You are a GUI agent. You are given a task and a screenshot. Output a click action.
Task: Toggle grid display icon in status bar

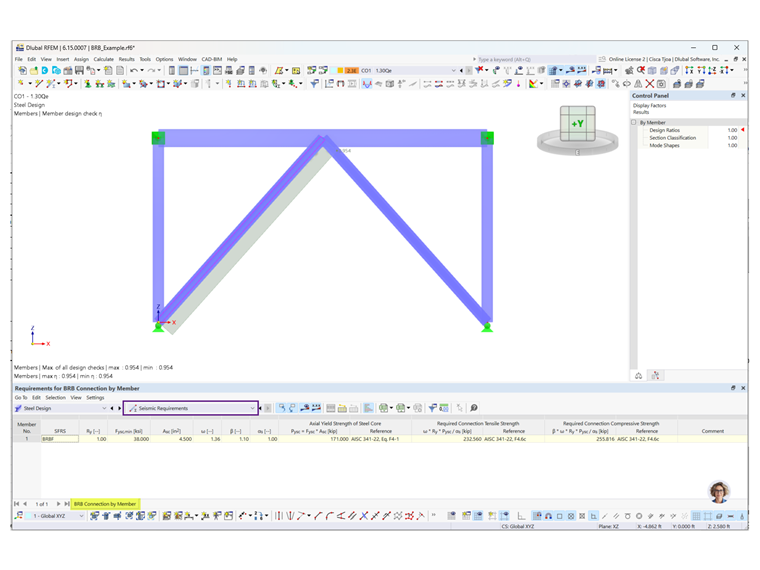[696, 516]
